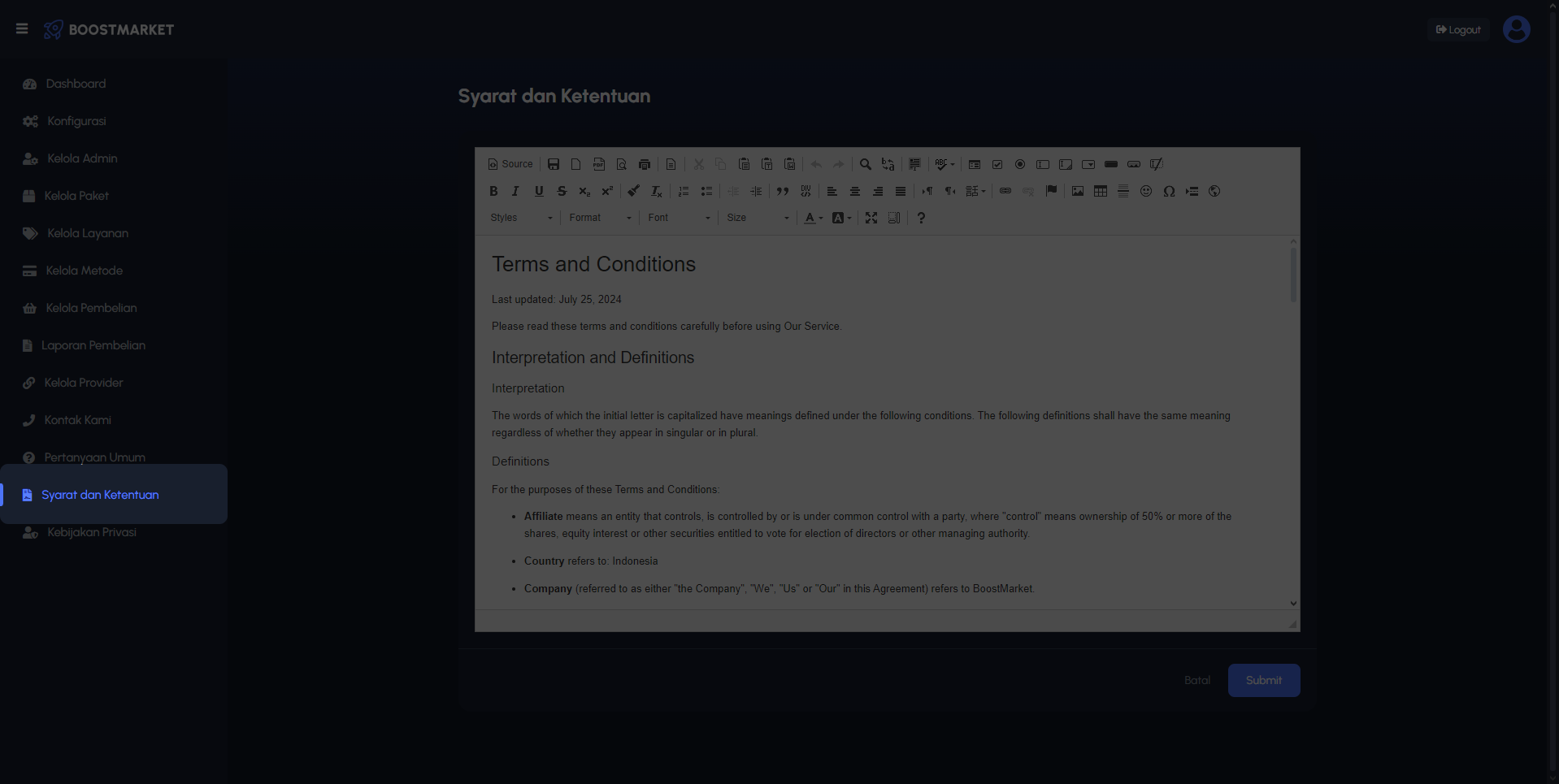Insert a Checkbox form field

pyautogui.click(x=997, y=164)
